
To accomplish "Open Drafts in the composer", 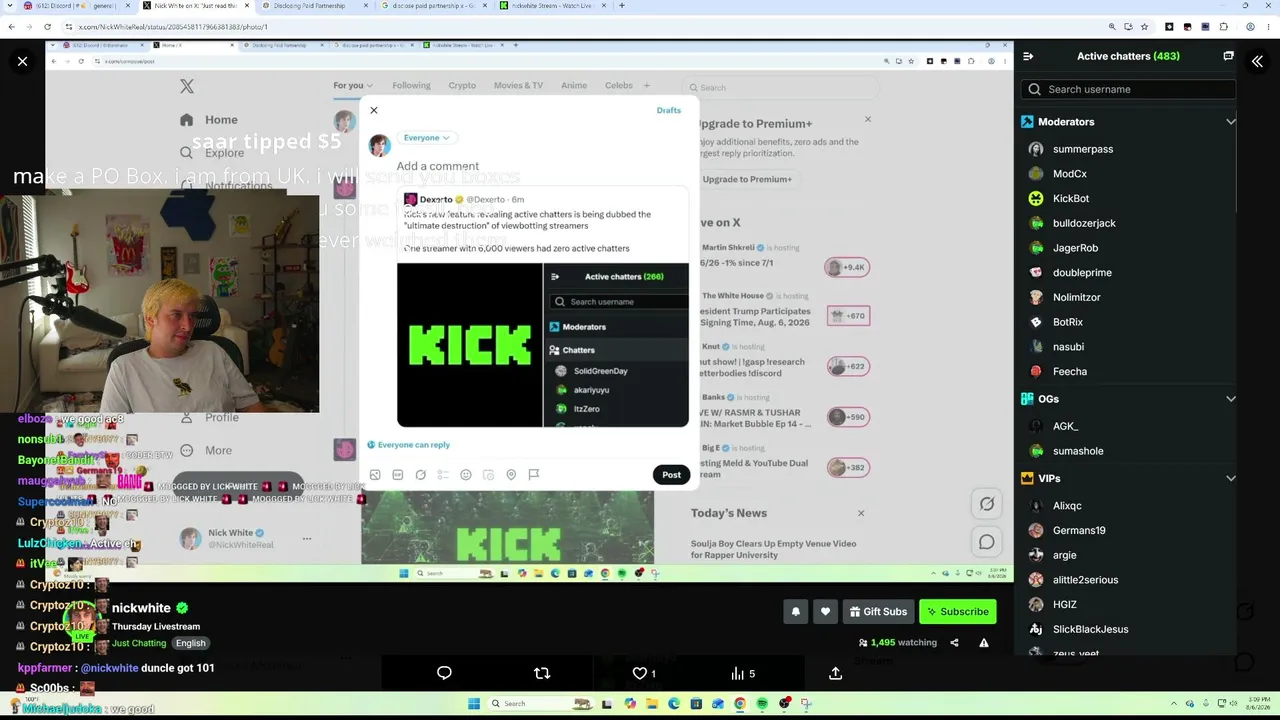I will (669, 110).
